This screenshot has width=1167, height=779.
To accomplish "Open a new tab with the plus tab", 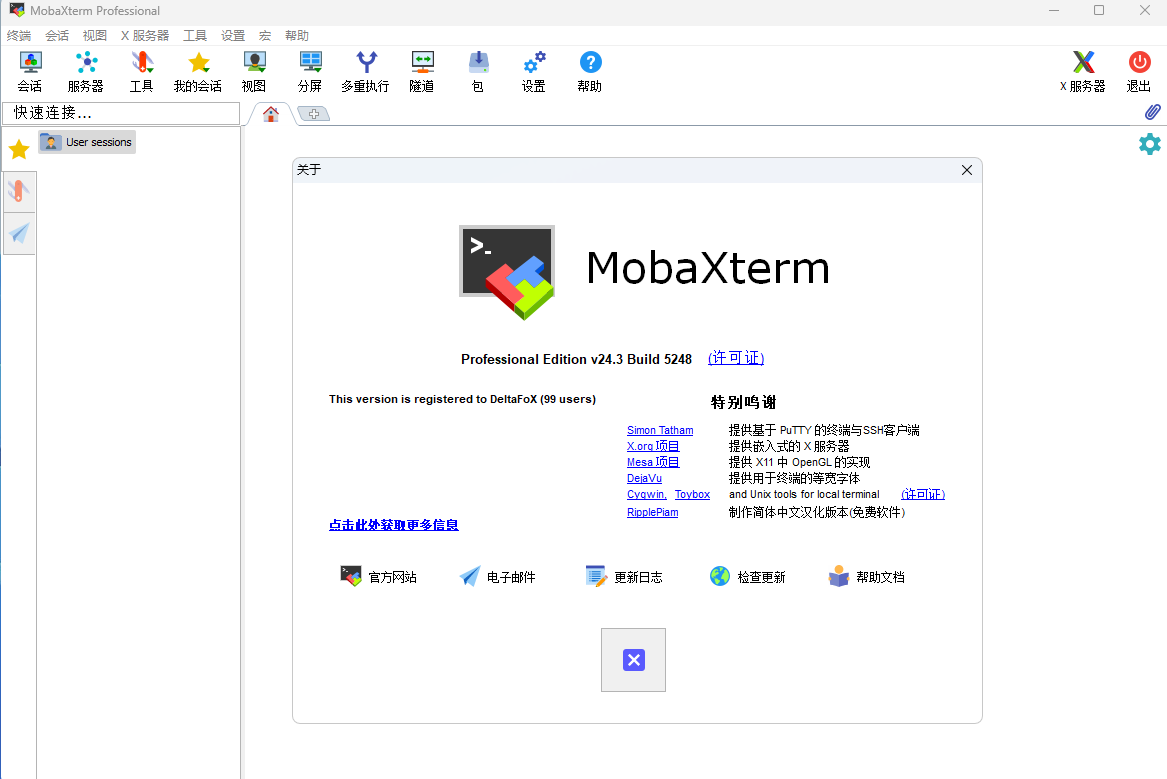I will pyautogui.click(x=313, y=114).
